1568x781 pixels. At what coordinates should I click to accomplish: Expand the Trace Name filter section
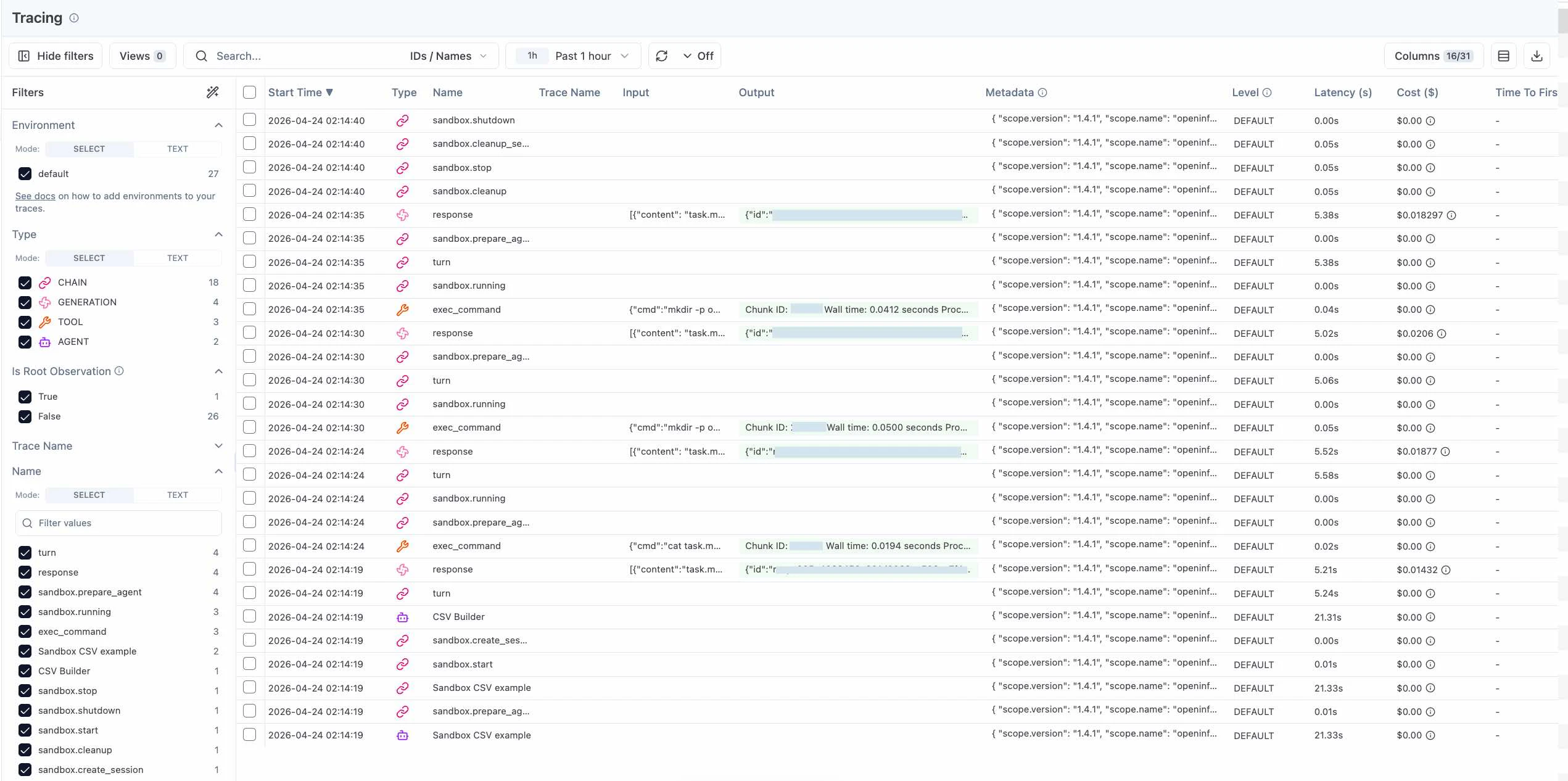[x=218, y=446]
